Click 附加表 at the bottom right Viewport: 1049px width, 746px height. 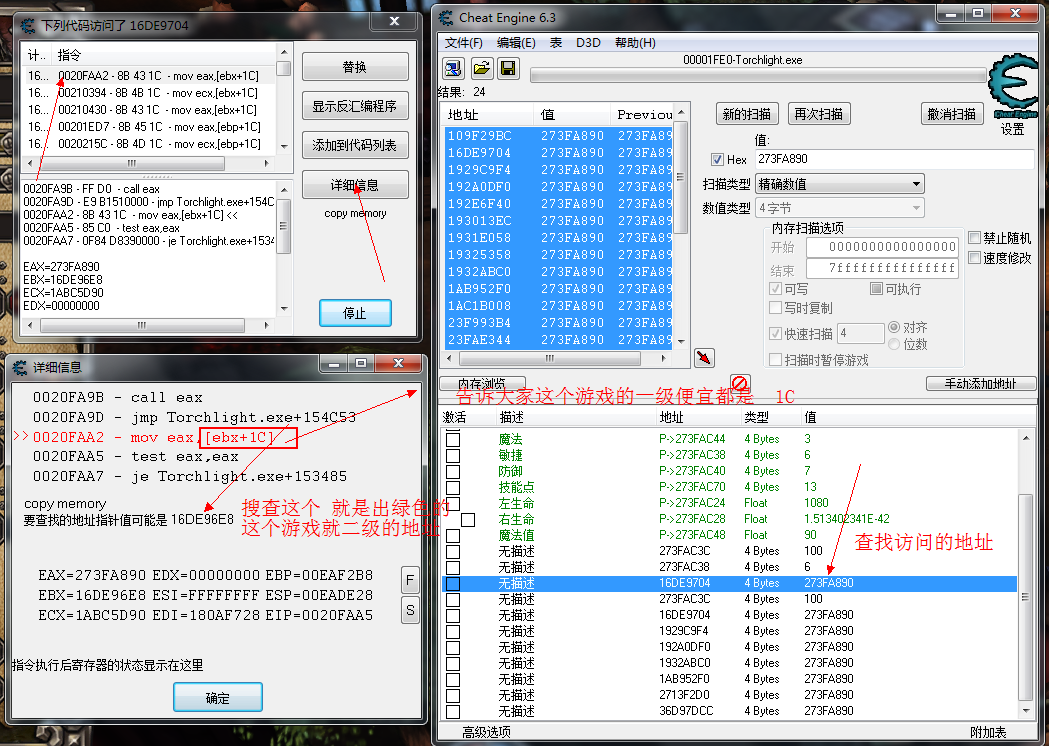point(987,733)
